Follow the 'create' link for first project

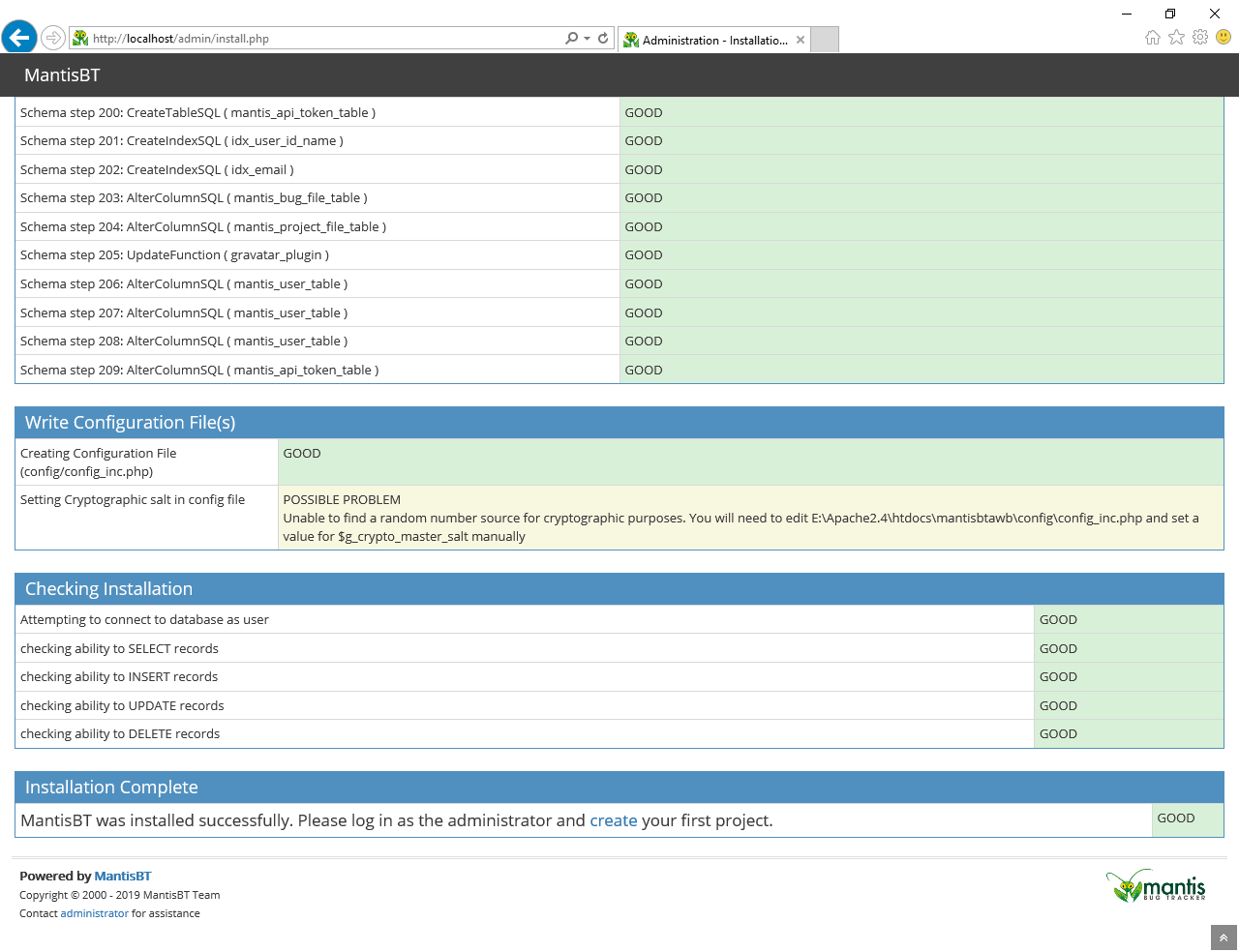point(614,820)
